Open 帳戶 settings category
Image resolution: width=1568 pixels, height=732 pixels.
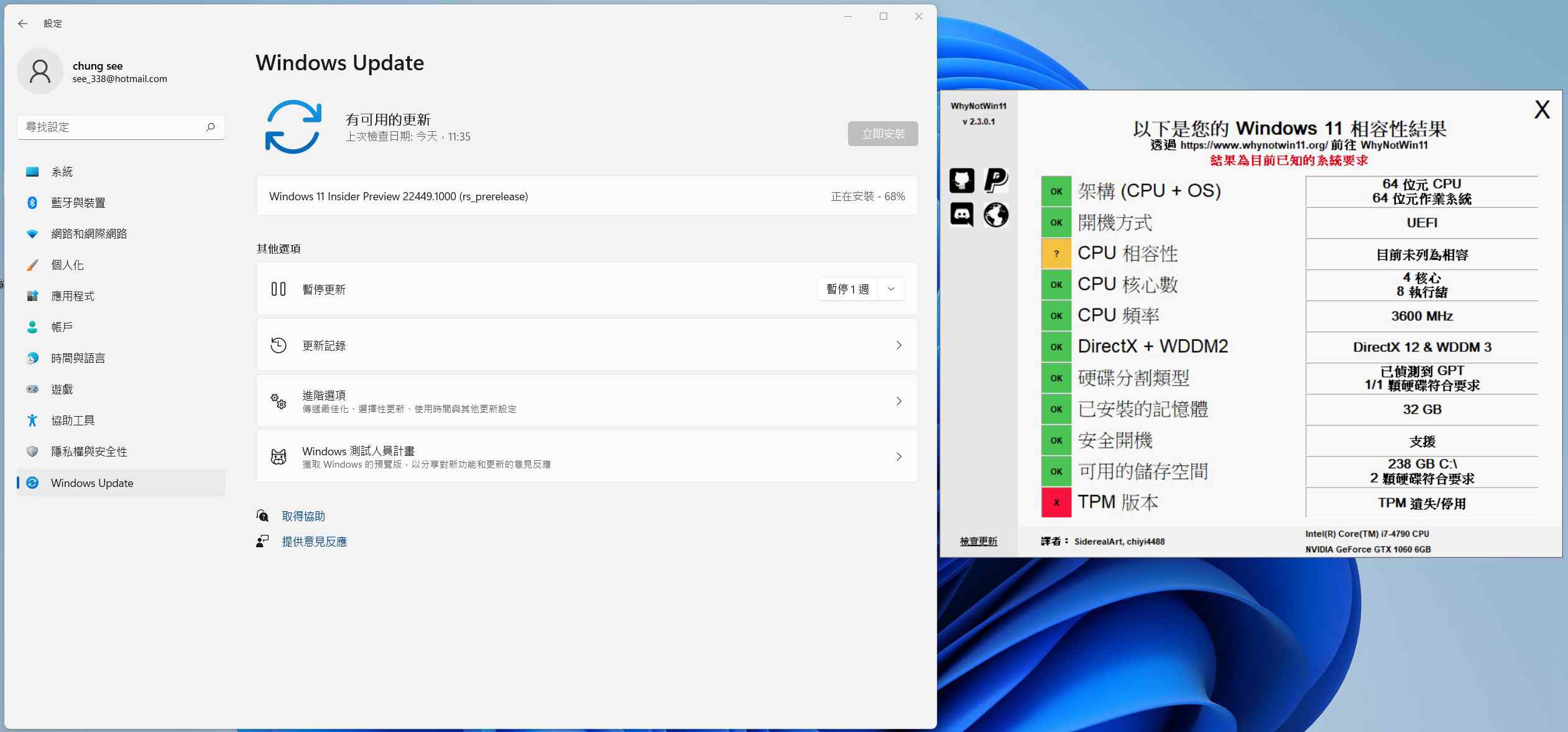121,327
